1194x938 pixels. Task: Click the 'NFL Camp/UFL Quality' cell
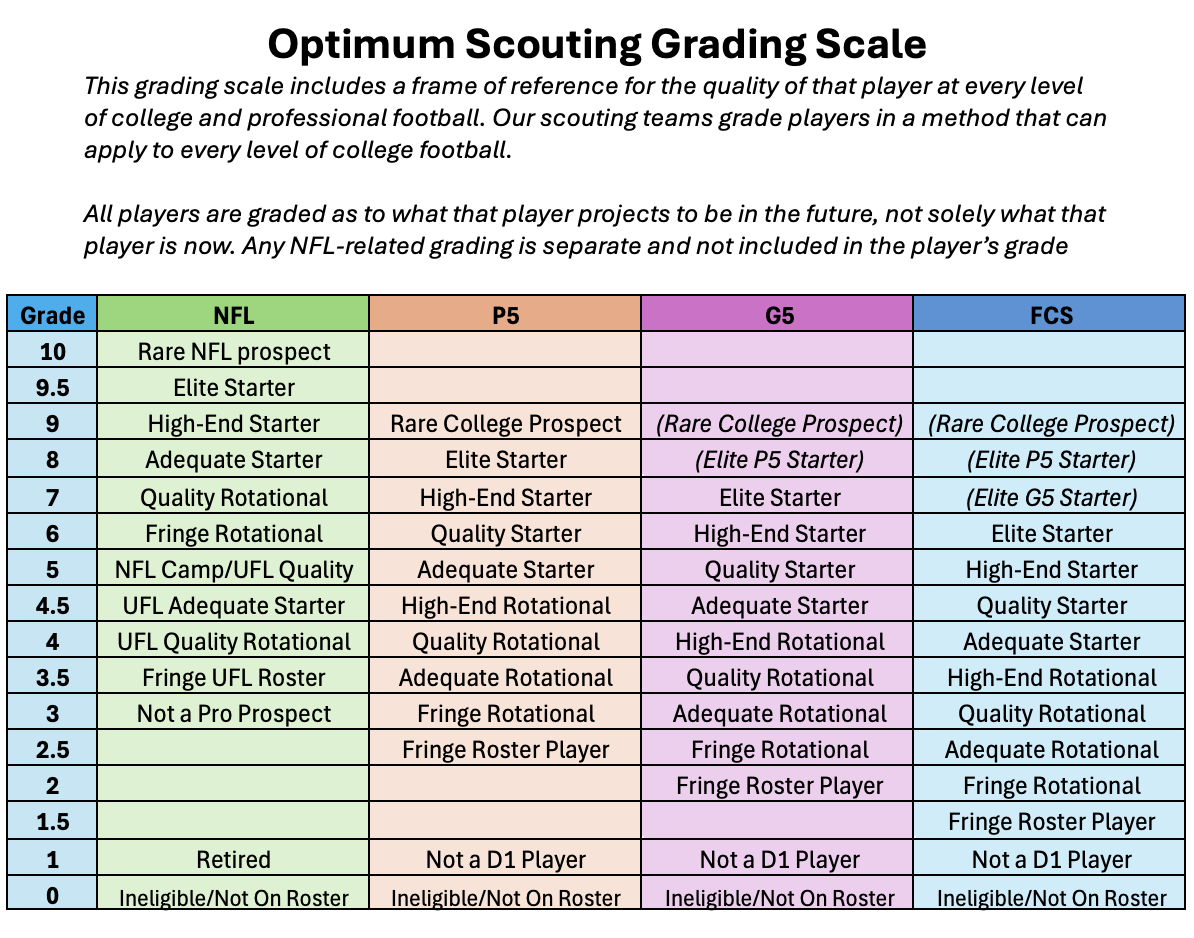[x=234, y=570]
